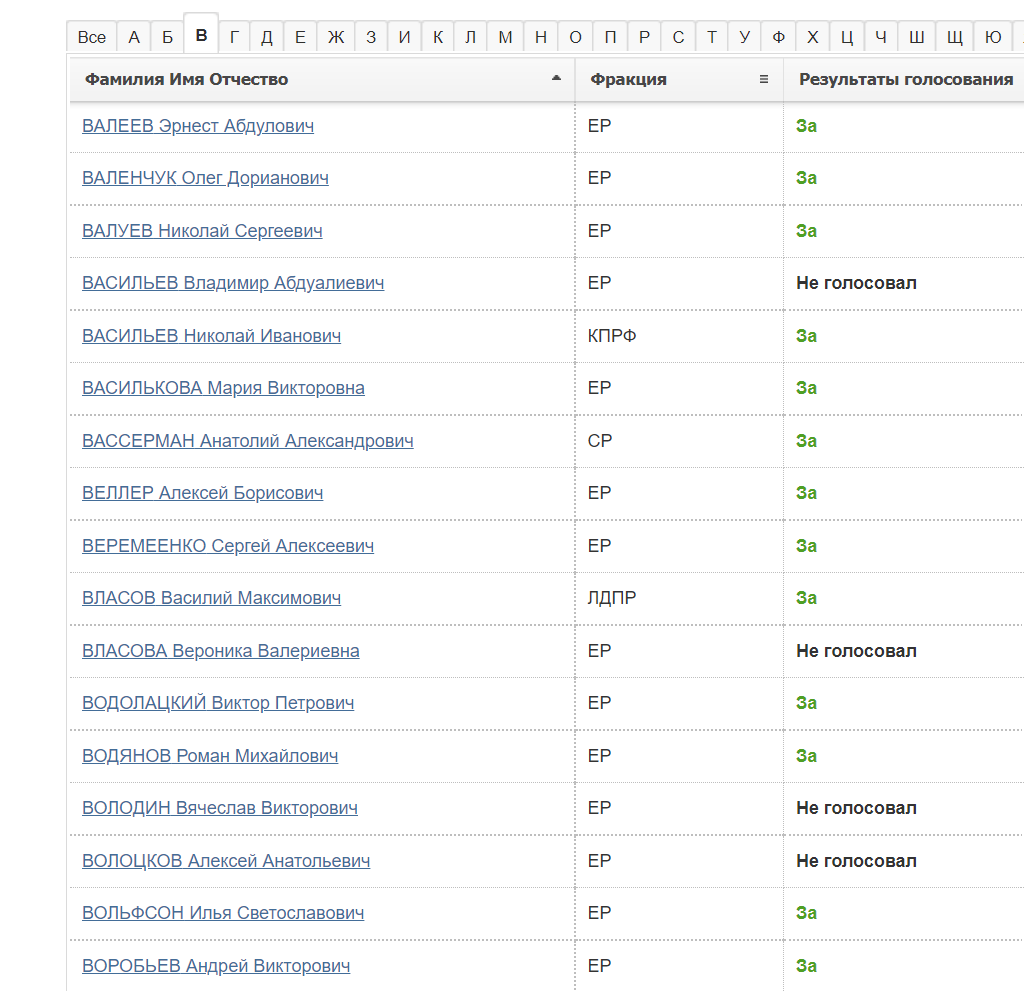1024x991 pixels.
Task: Click the ВЛАСОВА Вероника Валериевна link
Action: (221, 651)
